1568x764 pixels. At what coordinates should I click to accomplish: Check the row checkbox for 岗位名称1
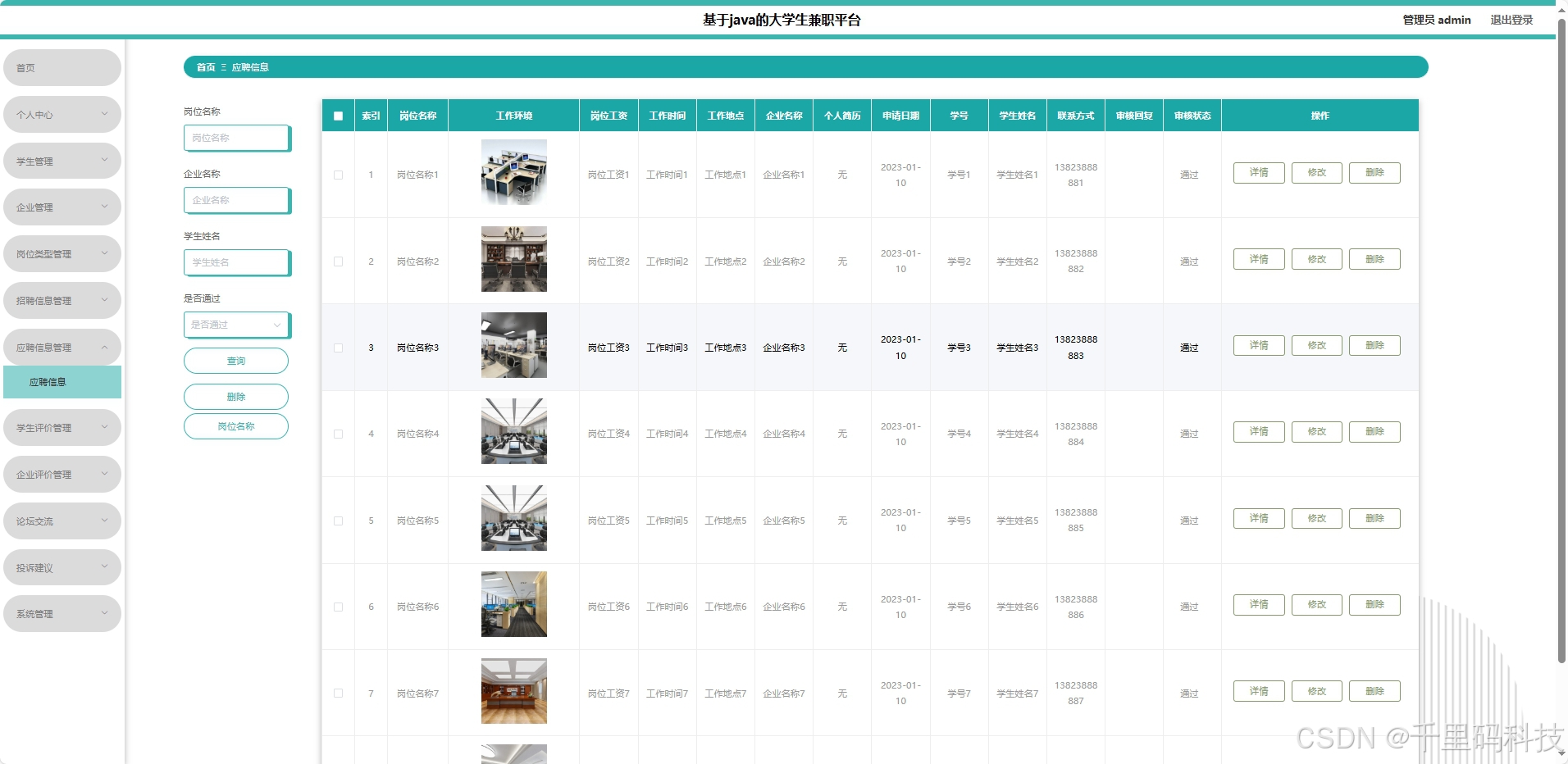pyautogui.click(x=338, y=175)
